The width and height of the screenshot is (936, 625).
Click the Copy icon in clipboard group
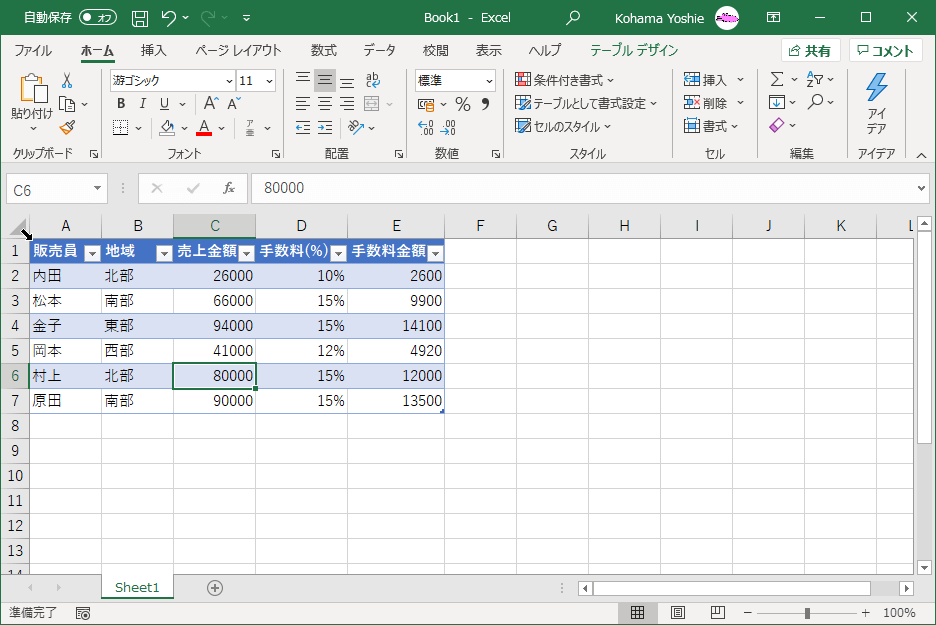67,104
